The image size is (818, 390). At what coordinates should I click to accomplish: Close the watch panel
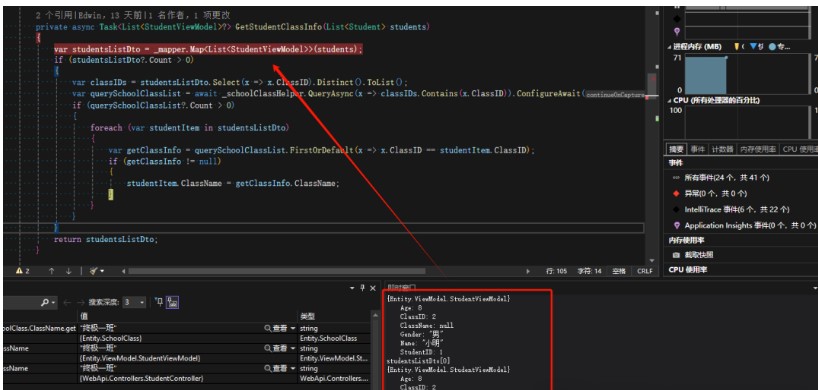[x=372, y=288]
